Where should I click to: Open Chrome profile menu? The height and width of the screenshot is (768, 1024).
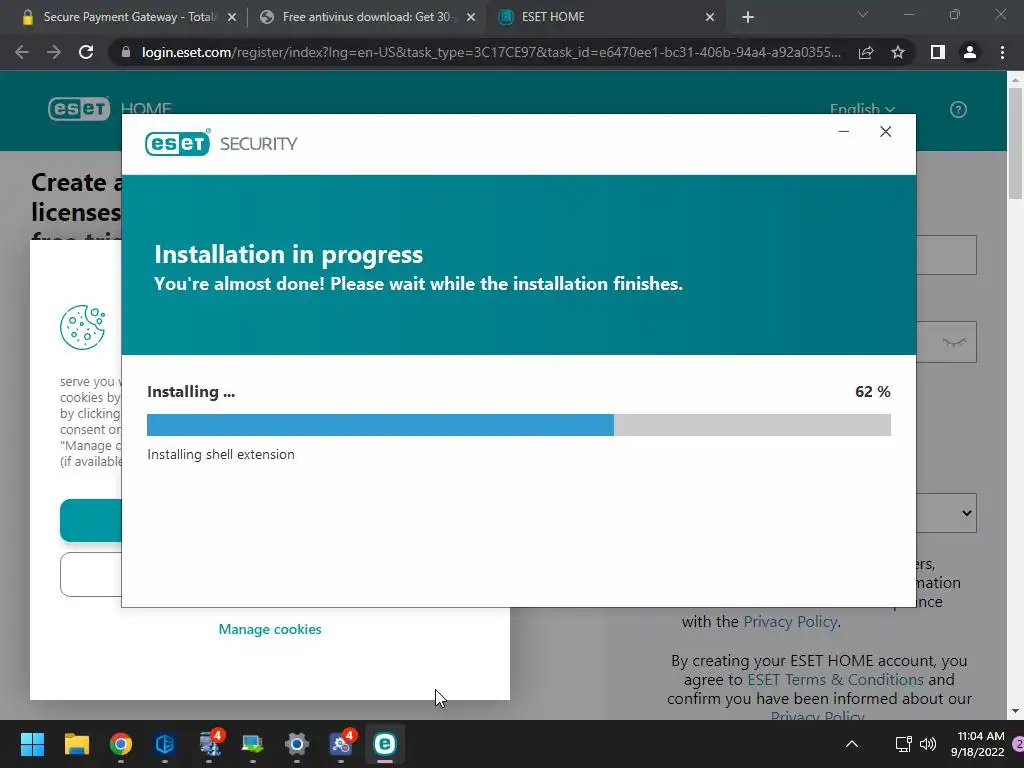click(x=970, y=52)
